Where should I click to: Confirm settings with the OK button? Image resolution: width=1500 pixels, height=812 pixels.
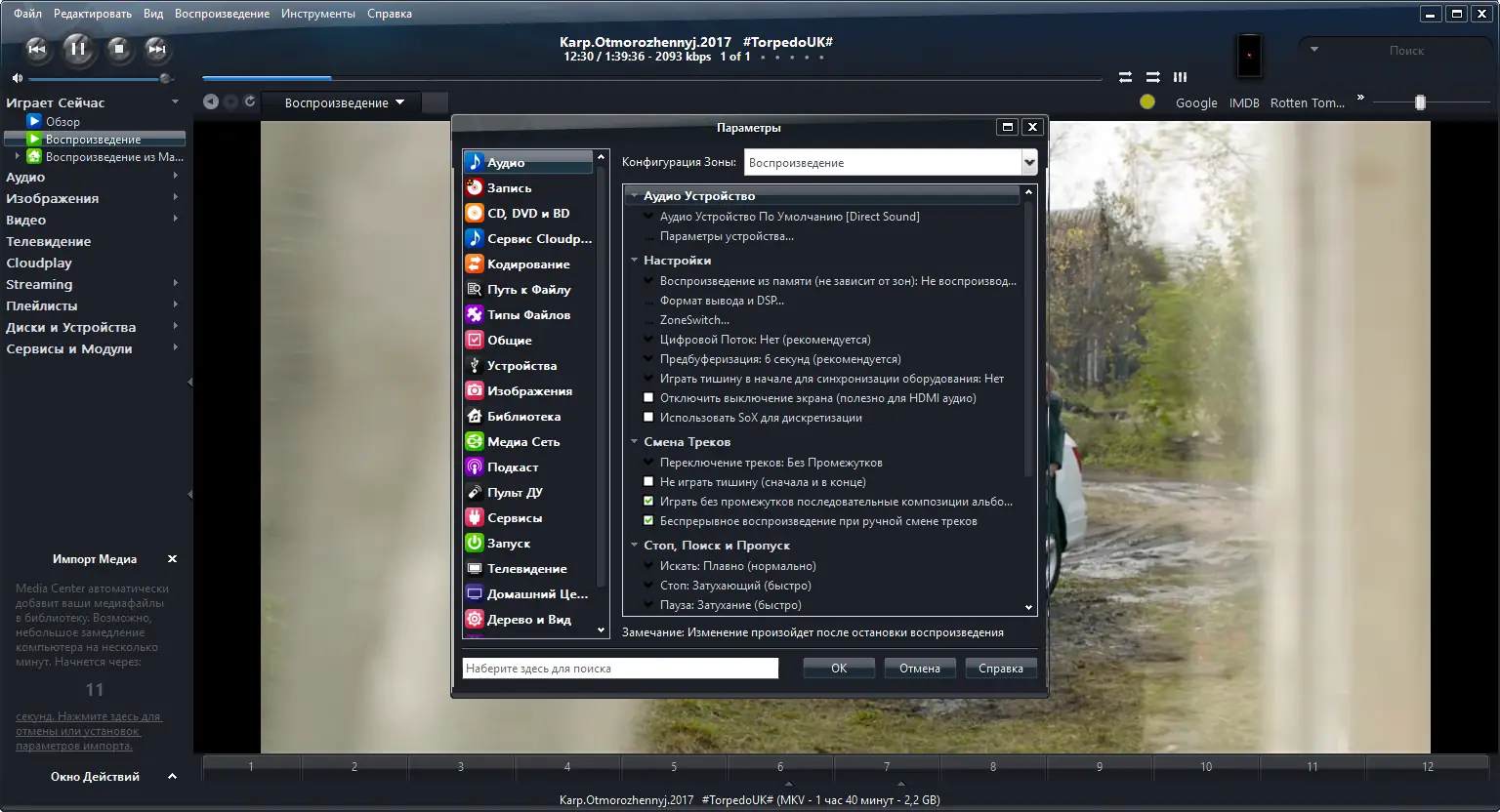pyautogui.click(x=839, y=669)
